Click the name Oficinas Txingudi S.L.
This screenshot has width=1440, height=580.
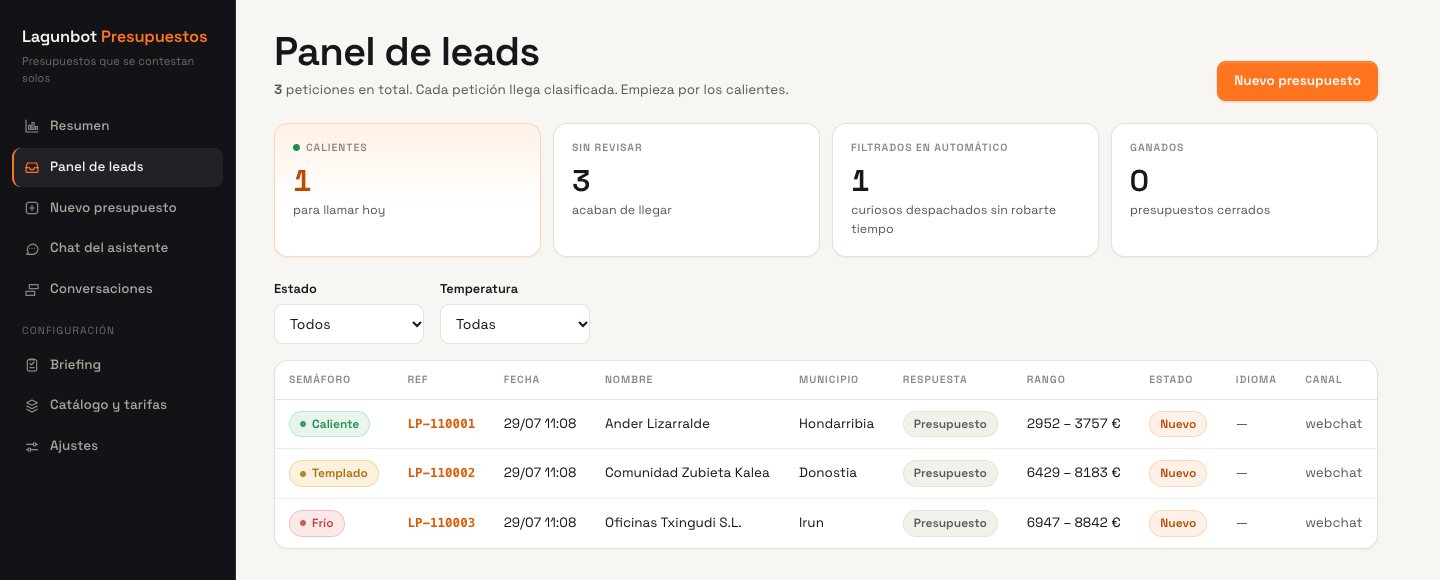tap(673, 523)
